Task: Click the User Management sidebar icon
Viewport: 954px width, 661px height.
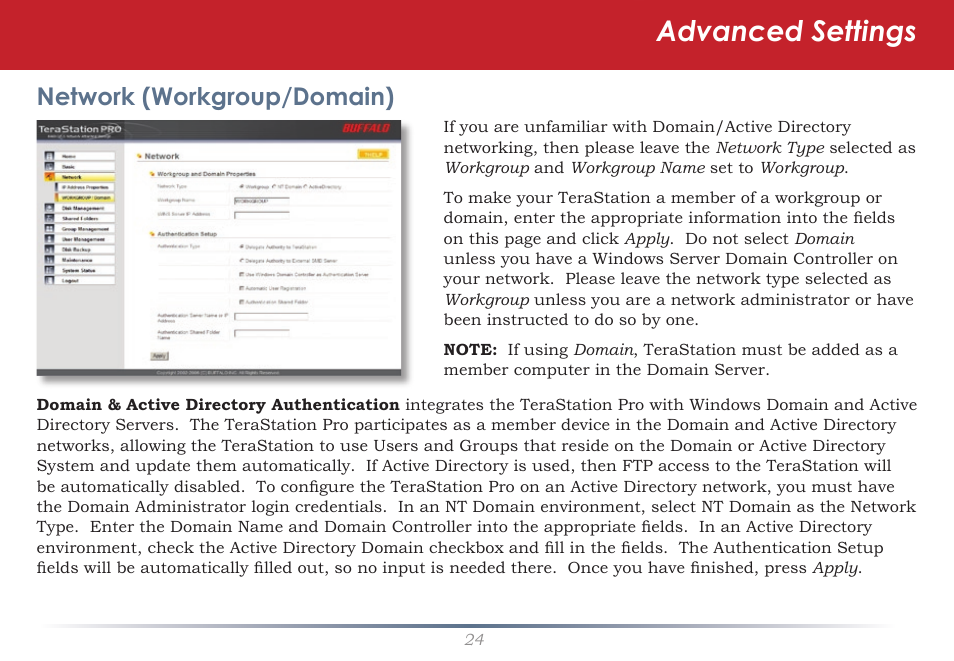Action: coord(49,239)
